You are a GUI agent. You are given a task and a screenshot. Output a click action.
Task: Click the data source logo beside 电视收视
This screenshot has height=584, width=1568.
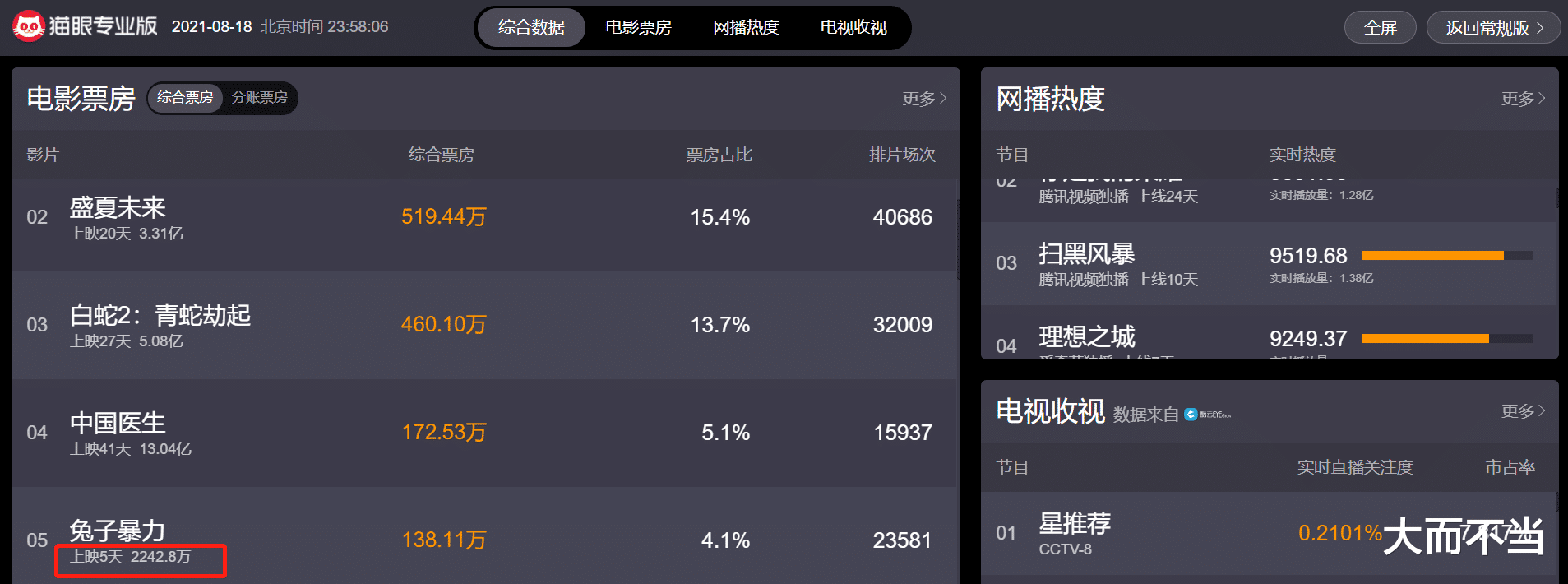[x=1207, y=415]
